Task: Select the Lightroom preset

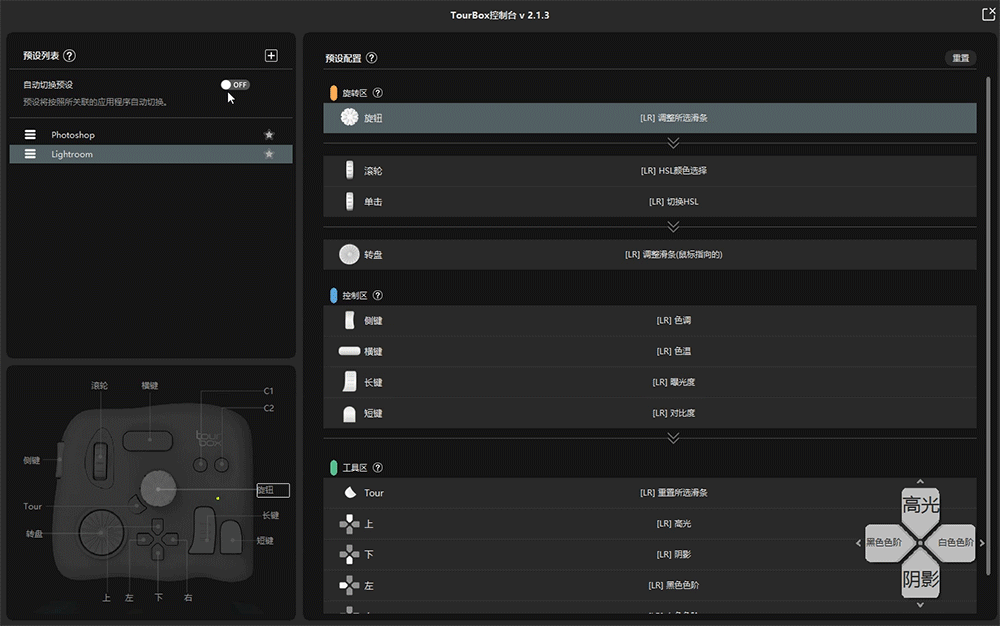Action: [151, 154]
